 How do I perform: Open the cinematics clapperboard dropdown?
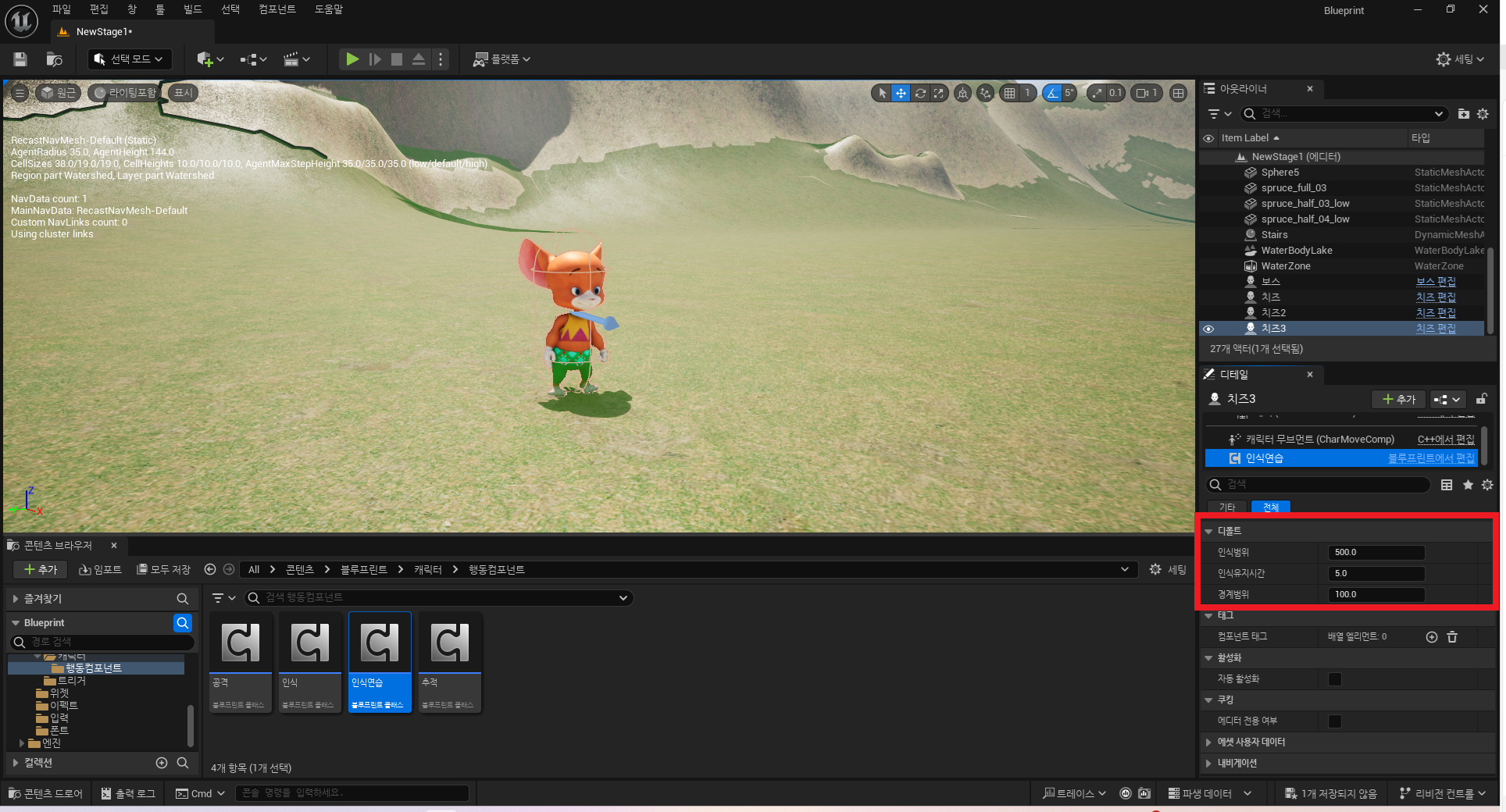(296, 59)
